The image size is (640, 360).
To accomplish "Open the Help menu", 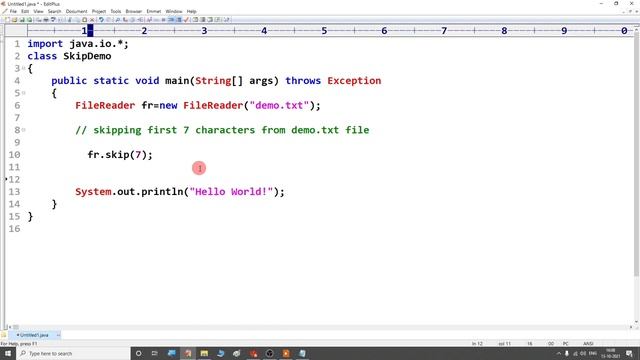I will [191, 11].
